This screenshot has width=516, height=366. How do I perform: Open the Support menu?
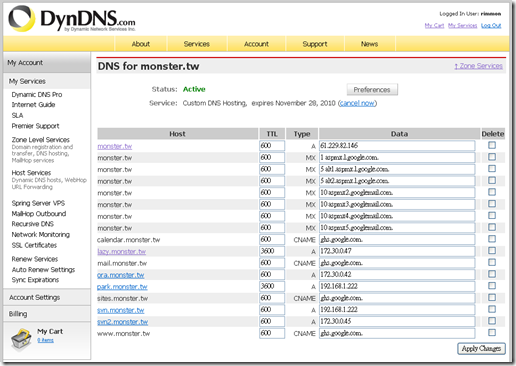coord(315,44)
